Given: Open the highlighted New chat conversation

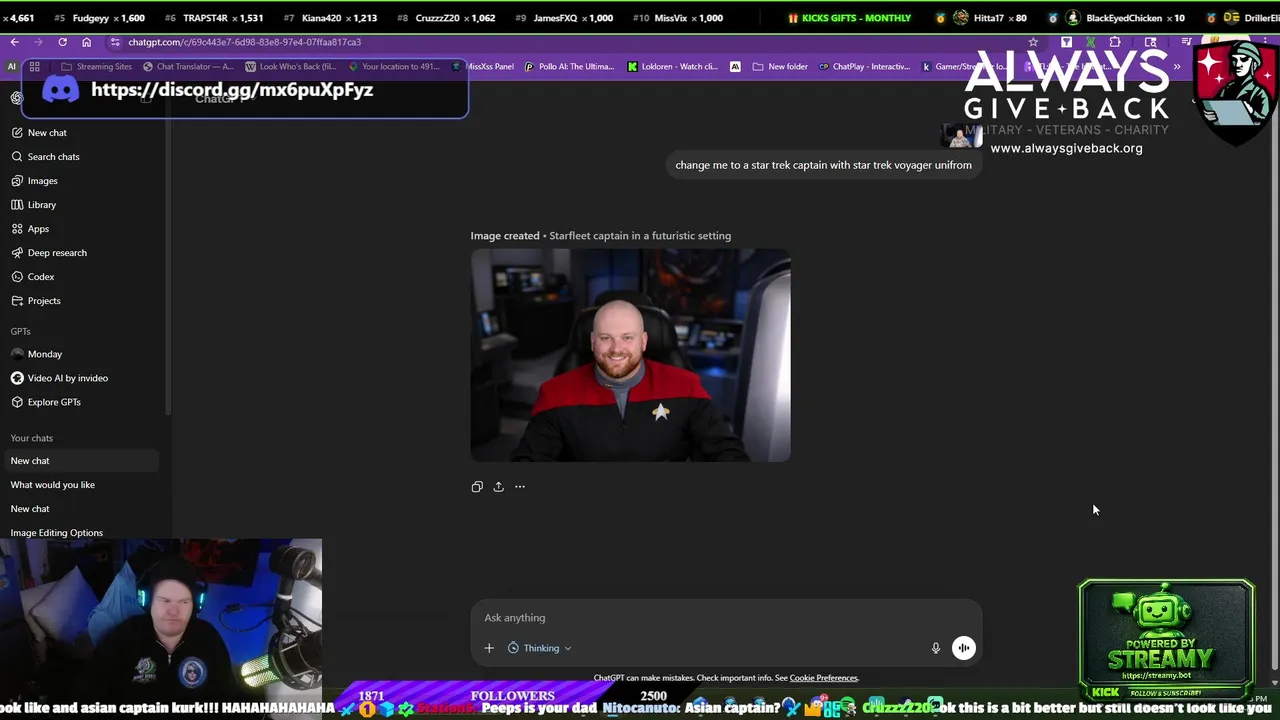Looking at the screenshot, I should [x=80, y=461].
